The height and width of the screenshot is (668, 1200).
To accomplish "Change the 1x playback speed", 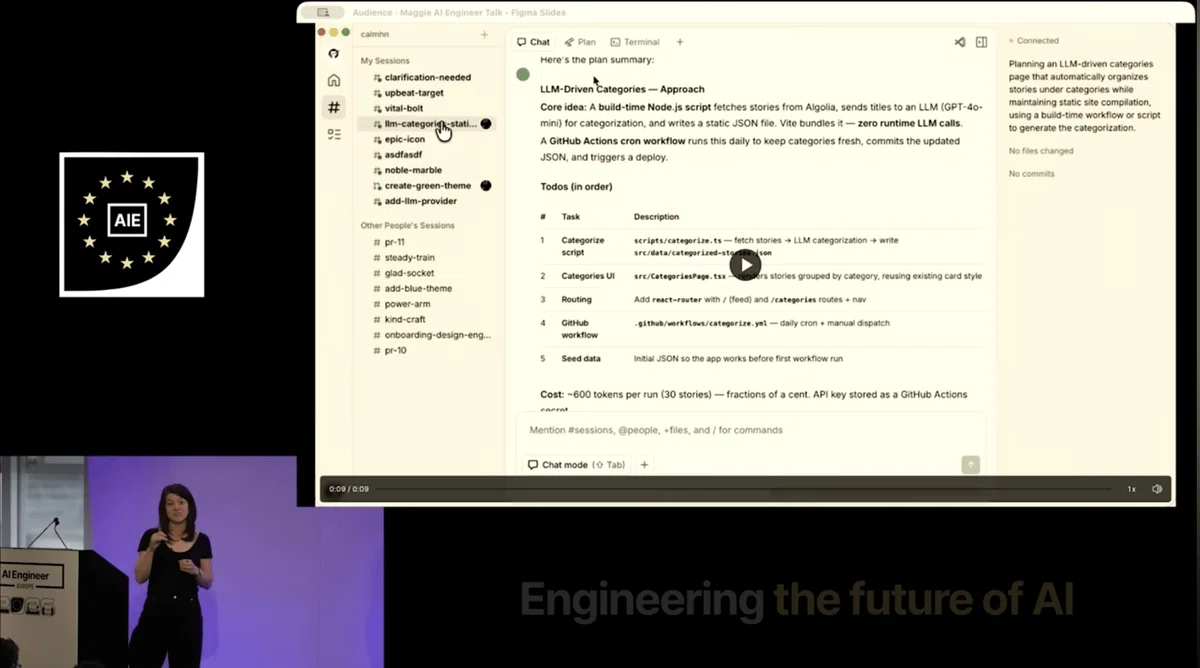I will point(1132,489).
